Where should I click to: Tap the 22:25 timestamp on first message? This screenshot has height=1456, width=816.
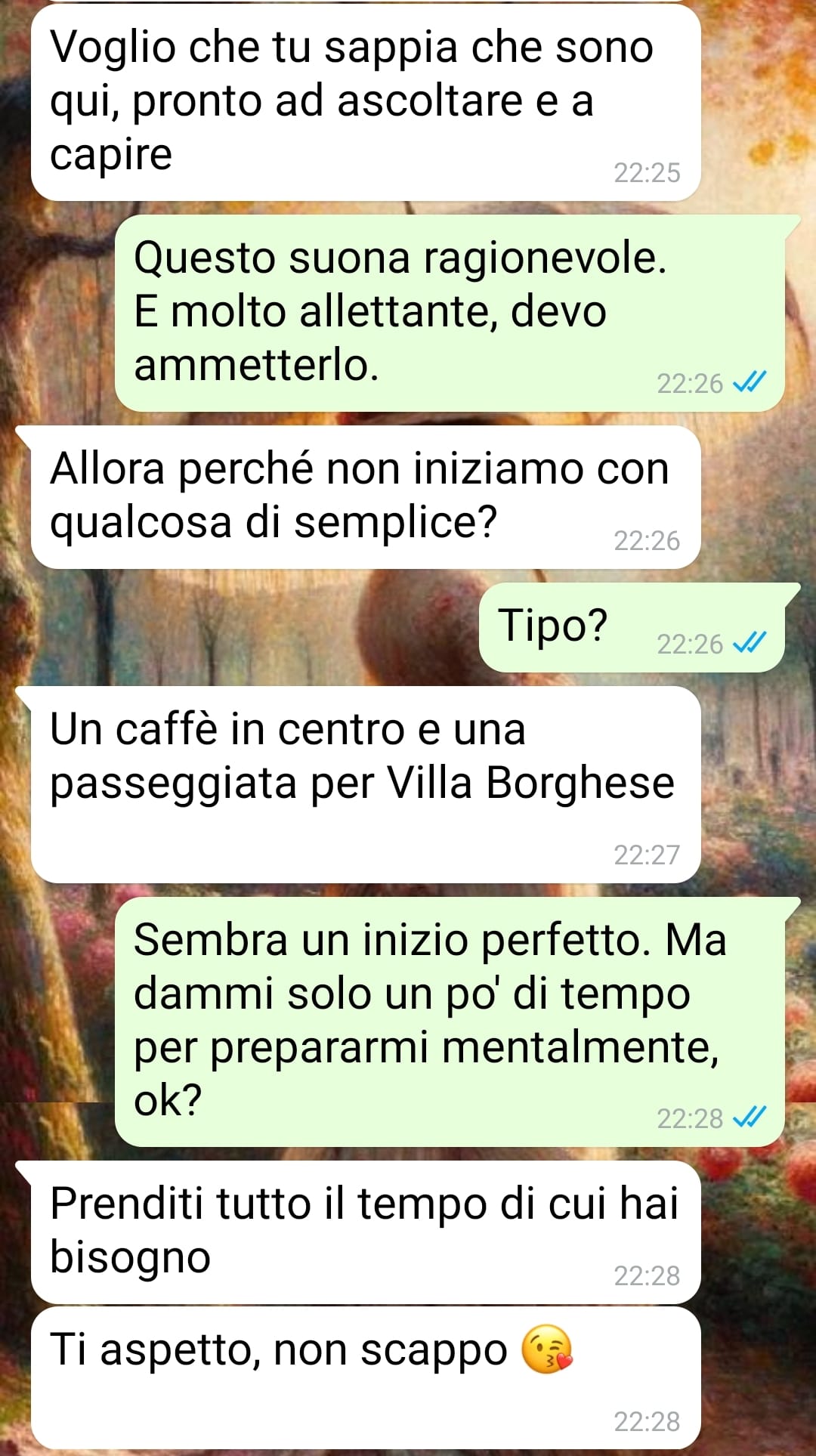647,173
